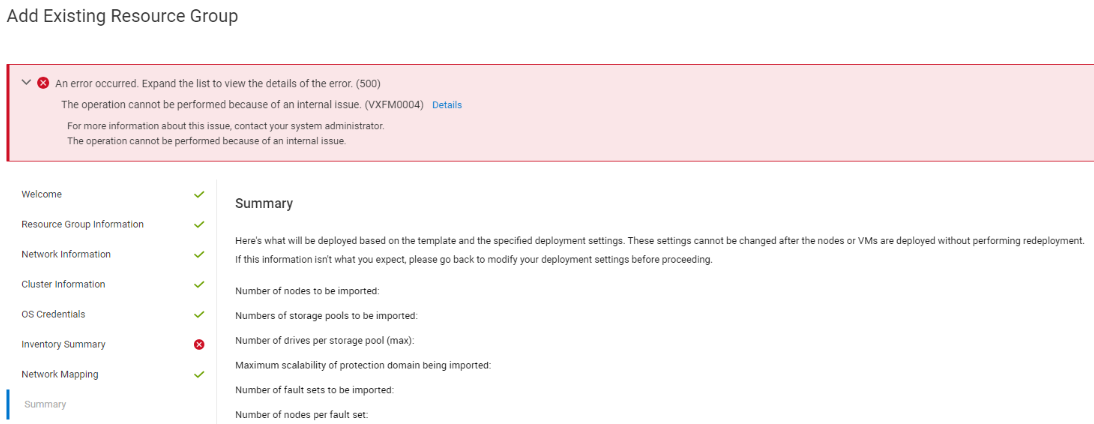This screenshot has height=424, width=1094.
Task: Click the checkmark next to Resource Group Information
Action: tap(199, 224)
